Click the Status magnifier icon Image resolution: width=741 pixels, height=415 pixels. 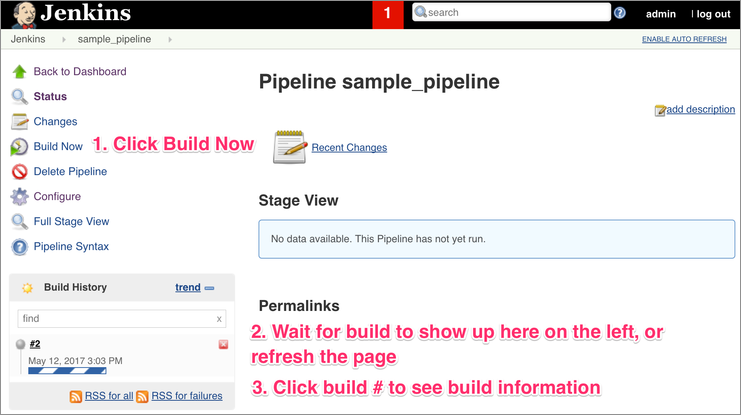coord(19,97)
